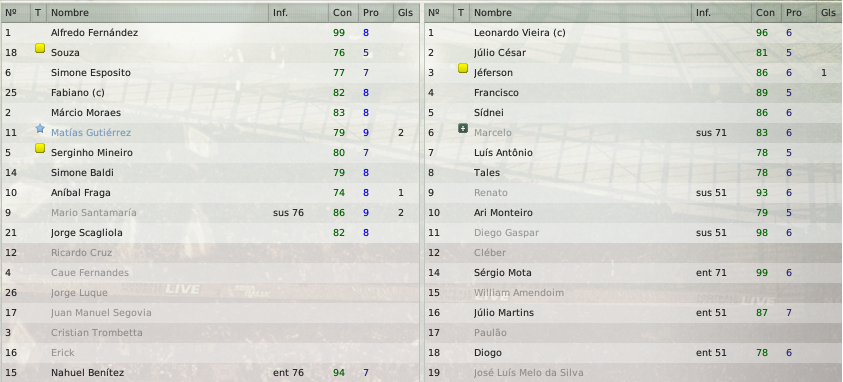843x382 pixels.
Task: Select Diego Gaspar substituted row
Action: click(633, 233)
